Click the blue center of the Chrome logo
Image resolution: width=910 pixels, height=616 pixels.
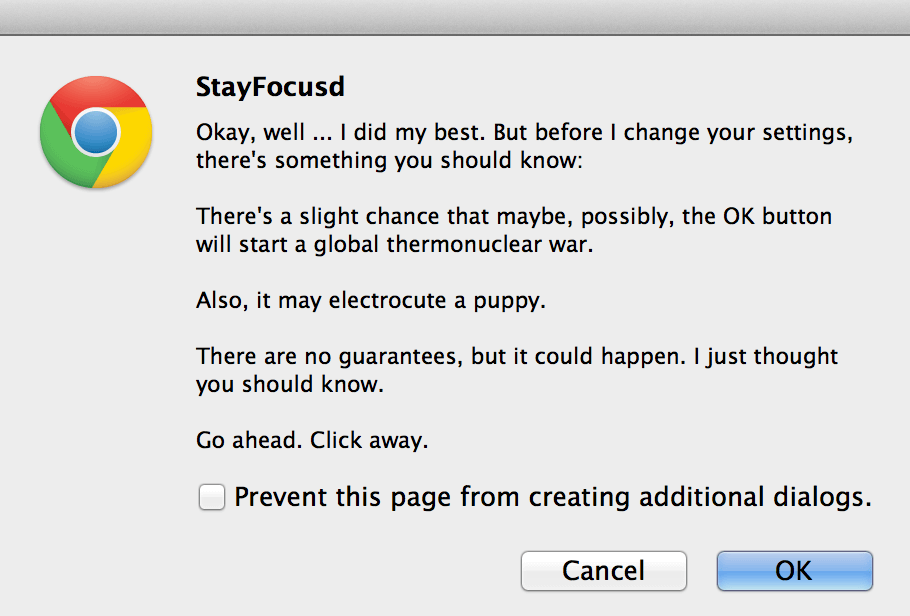pyautogui.click(x=96, y=132)
